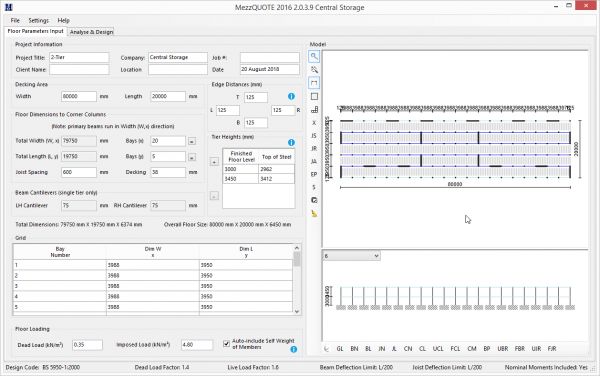Select Dim W cell for bay 1

click(x=153, y=265)
